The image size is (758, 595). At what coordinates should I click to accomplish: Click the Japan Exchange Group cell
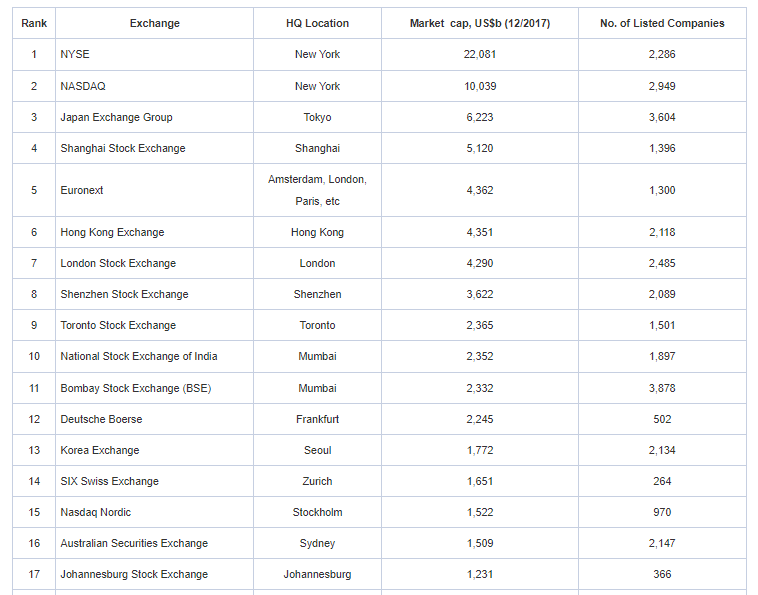coord(116,117)
